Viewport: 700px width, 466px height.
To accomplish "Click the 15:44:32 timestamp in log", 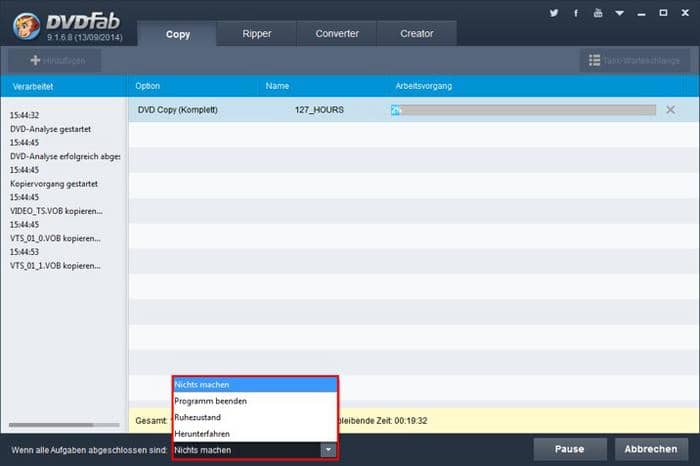I will click(25, 115).
